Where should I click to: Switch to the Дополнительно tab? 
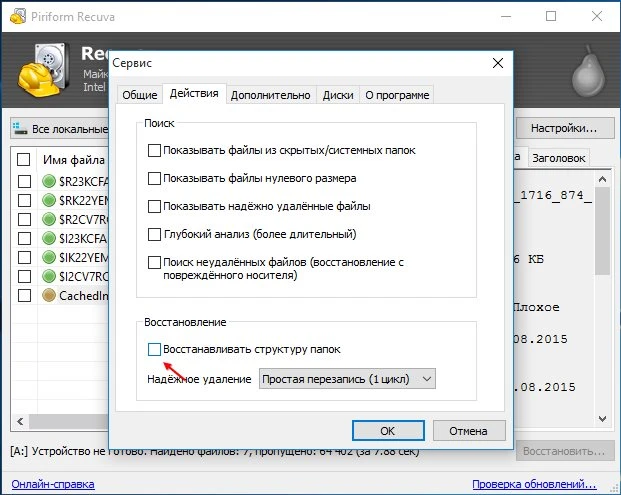pos(270,95)
